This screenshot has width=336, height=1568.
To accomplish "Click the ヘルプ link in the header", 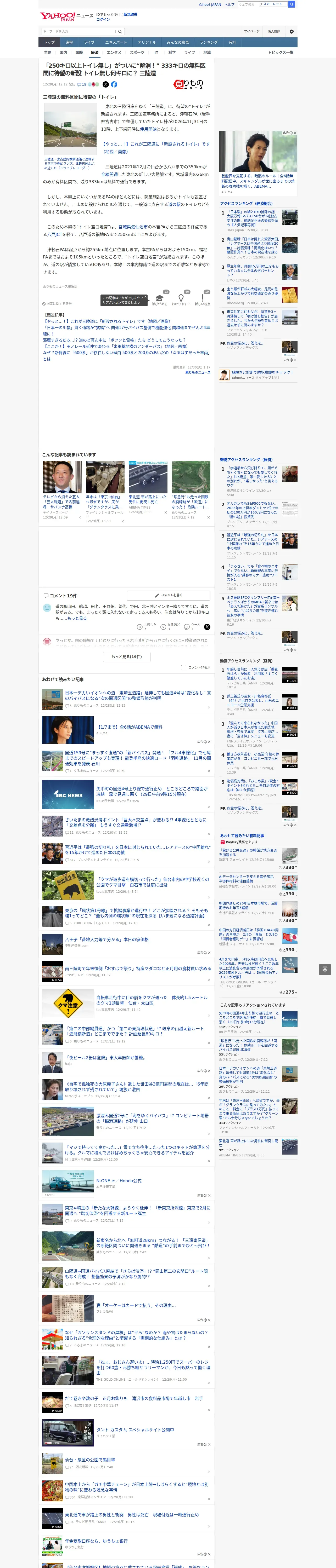I will 229,4.
